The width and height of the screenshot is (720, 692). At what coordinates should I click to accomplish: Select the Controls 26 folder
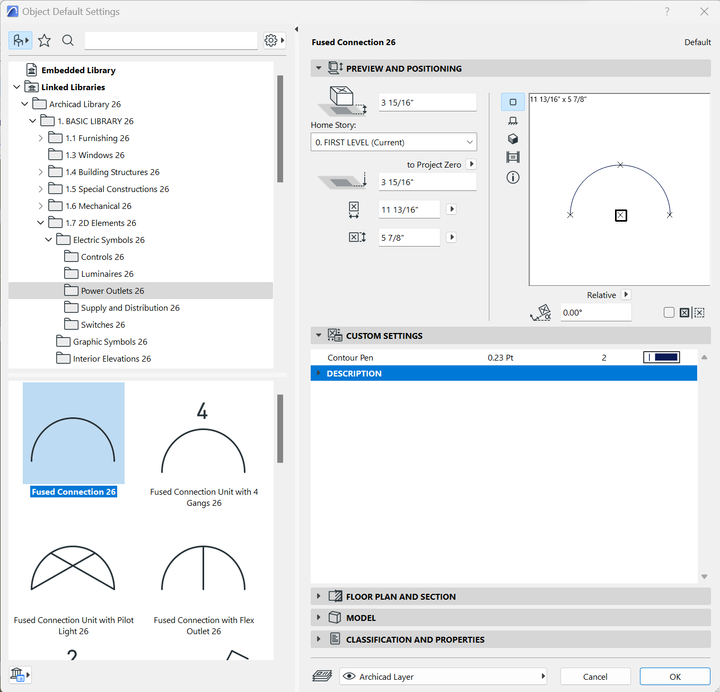coord(102,257)
